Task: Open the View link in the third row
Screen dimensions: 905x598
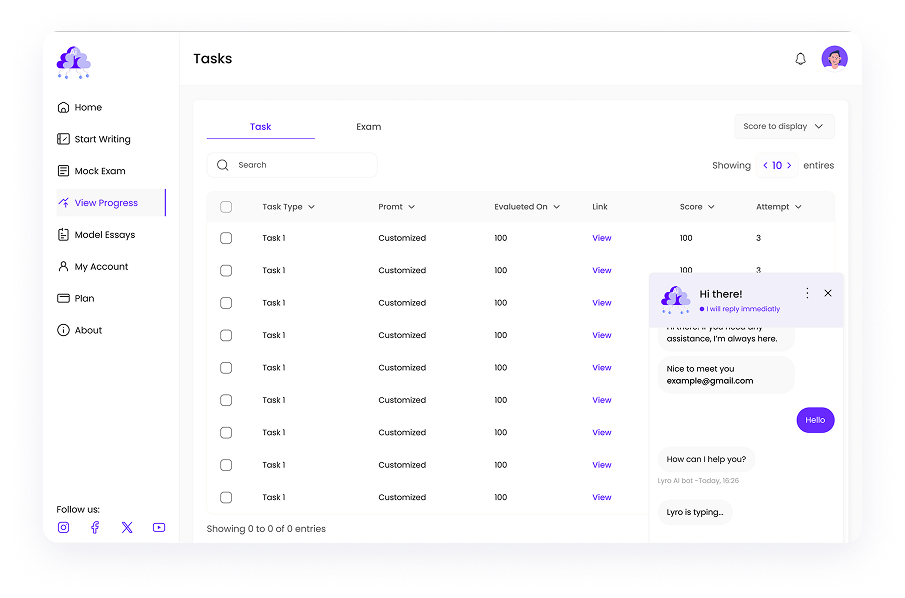Action: [601, 302]
